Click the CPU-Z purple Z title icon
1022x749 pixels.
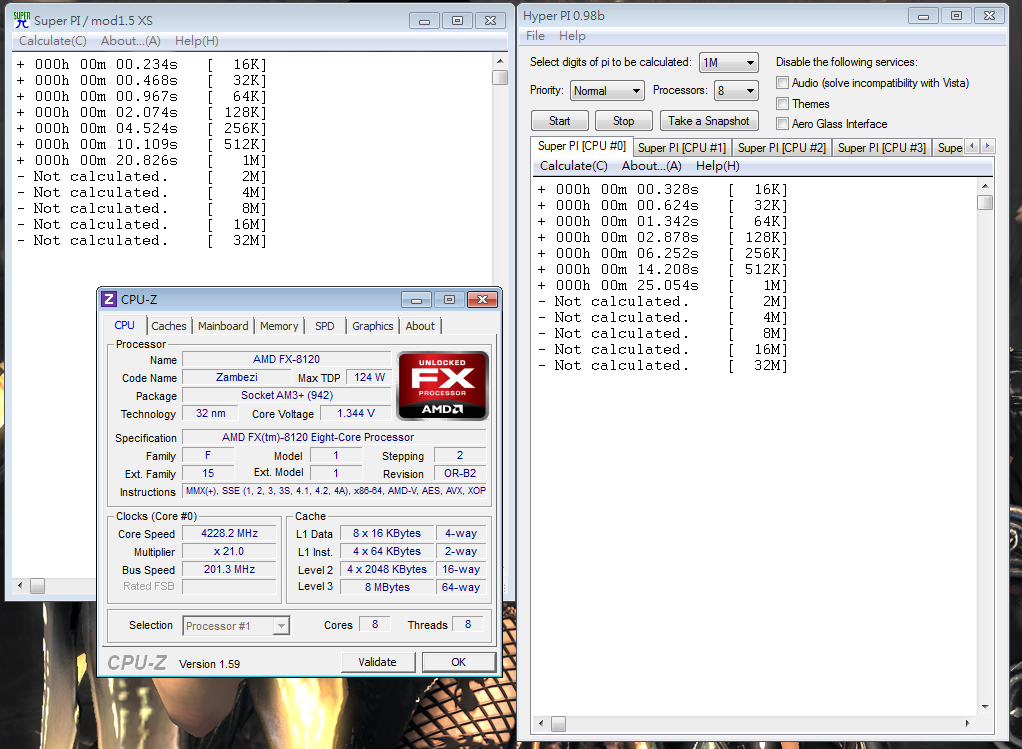[x=109, y=299]
